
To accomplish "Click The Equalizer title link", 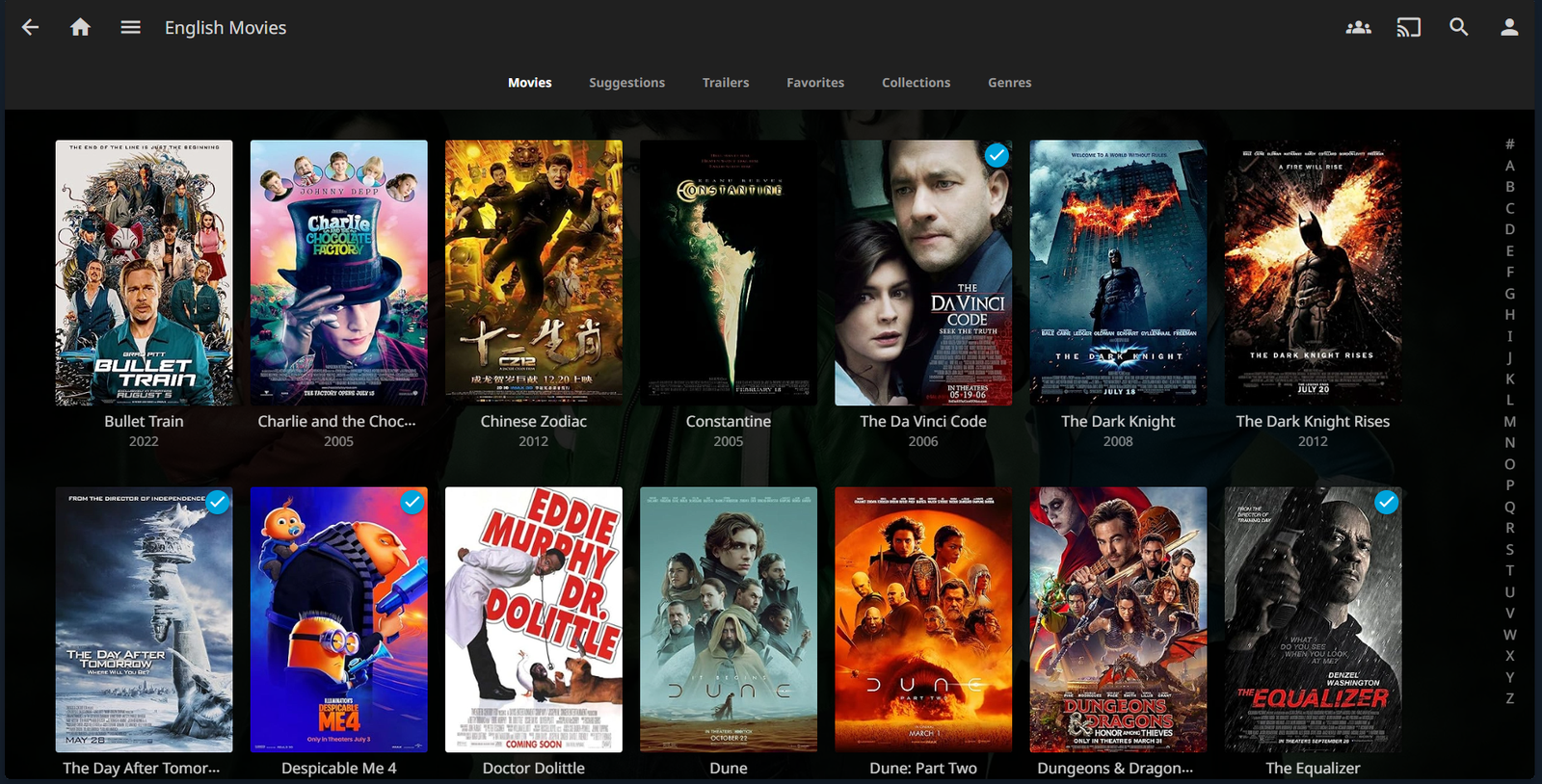I will [x=1314, y=768].
